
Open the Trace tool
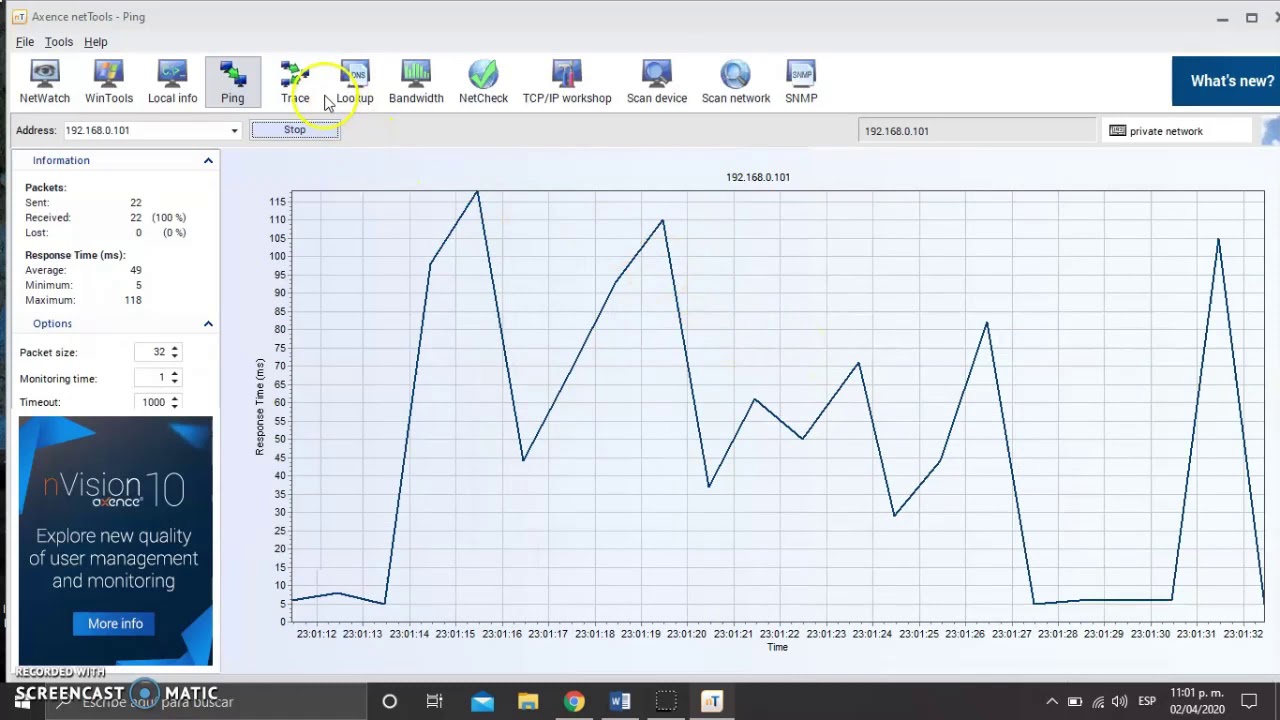pos(295,82)
